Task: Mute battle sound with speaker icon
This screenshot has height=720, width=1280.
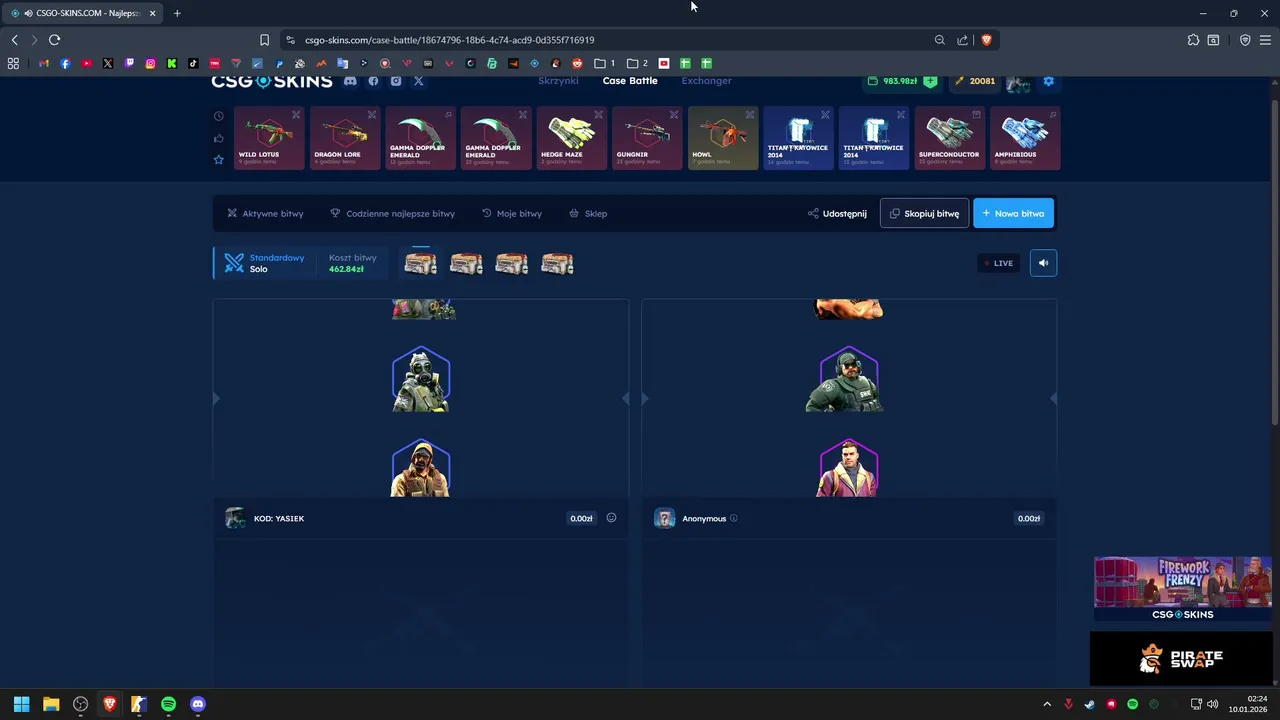Action: point(1043,263)
